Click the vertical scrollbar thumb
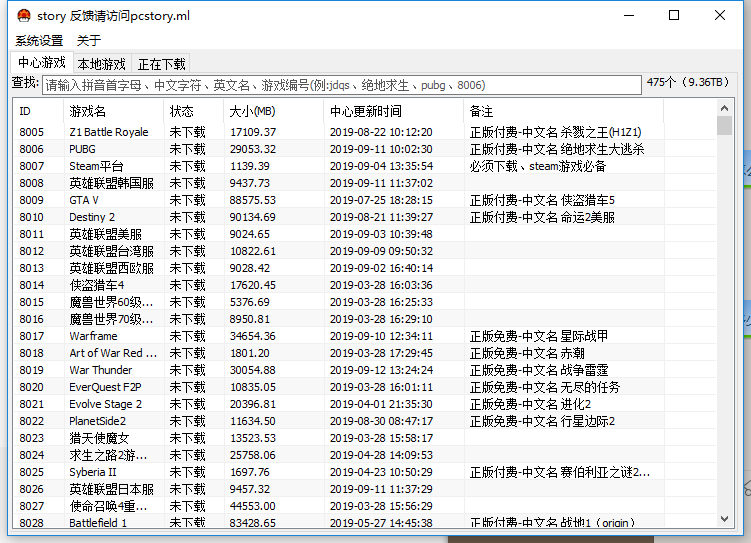This screenshot has height=543, width=751. pyautogui.click(x=724, y=126)
